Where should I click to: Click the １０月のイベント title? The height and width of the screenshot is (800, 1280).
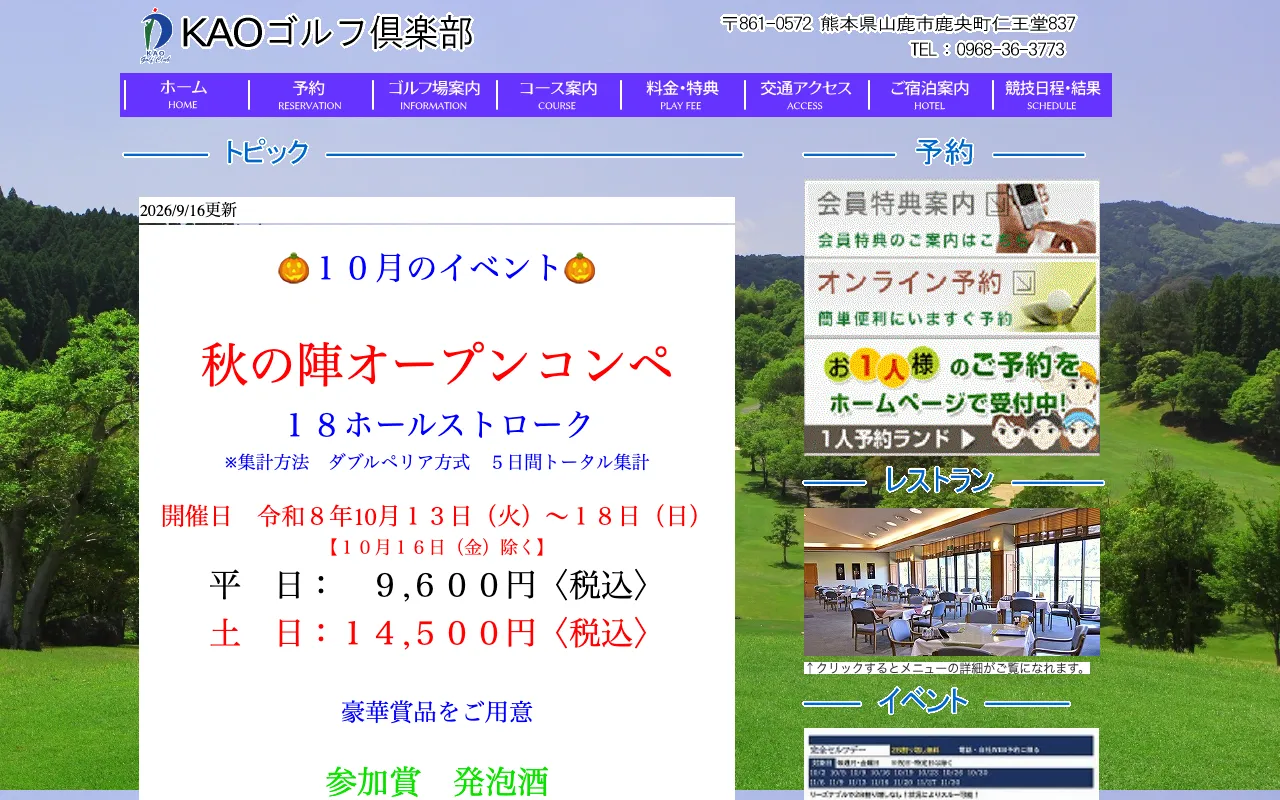437,268
